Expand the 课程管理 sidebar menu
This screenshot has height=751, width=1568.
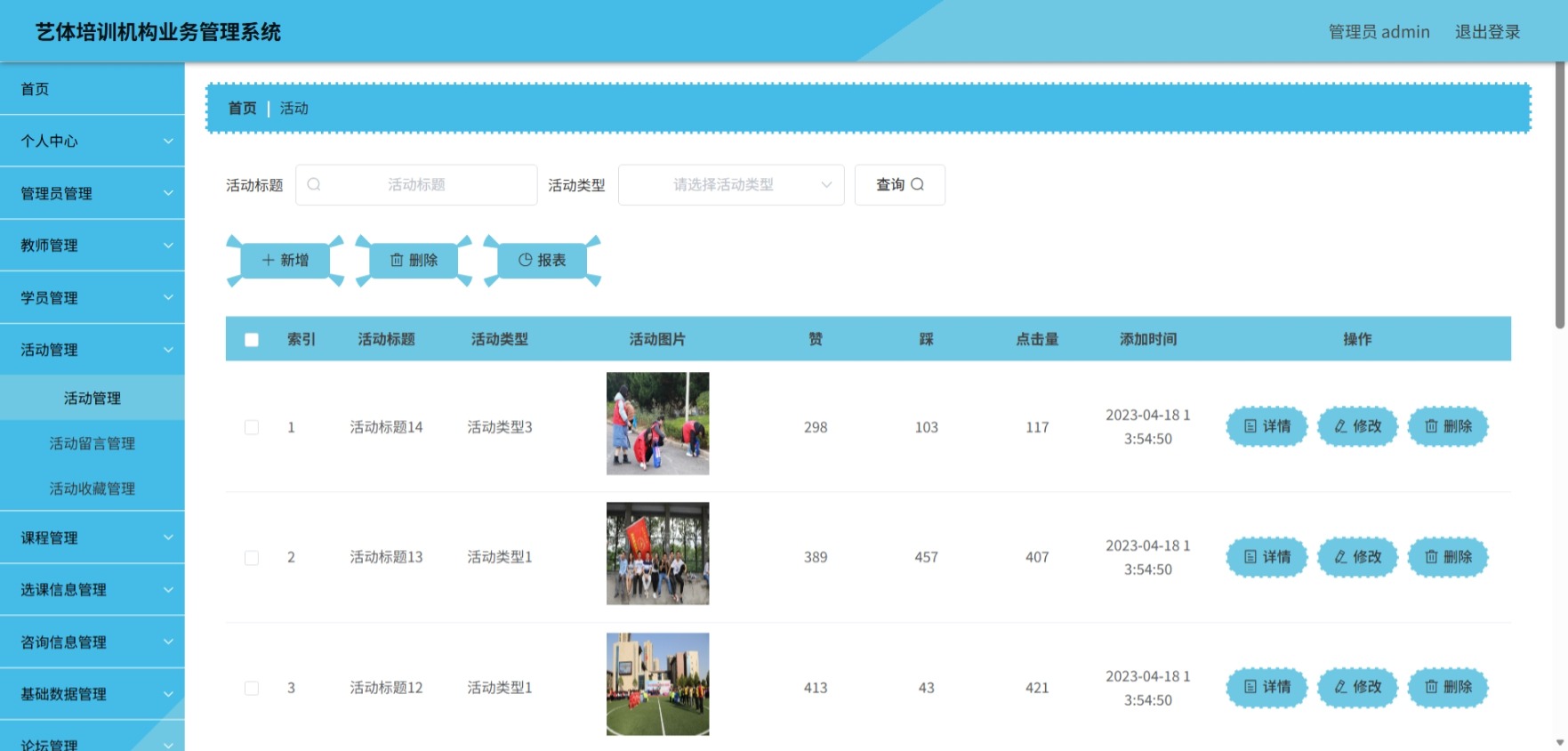[92, 537]
